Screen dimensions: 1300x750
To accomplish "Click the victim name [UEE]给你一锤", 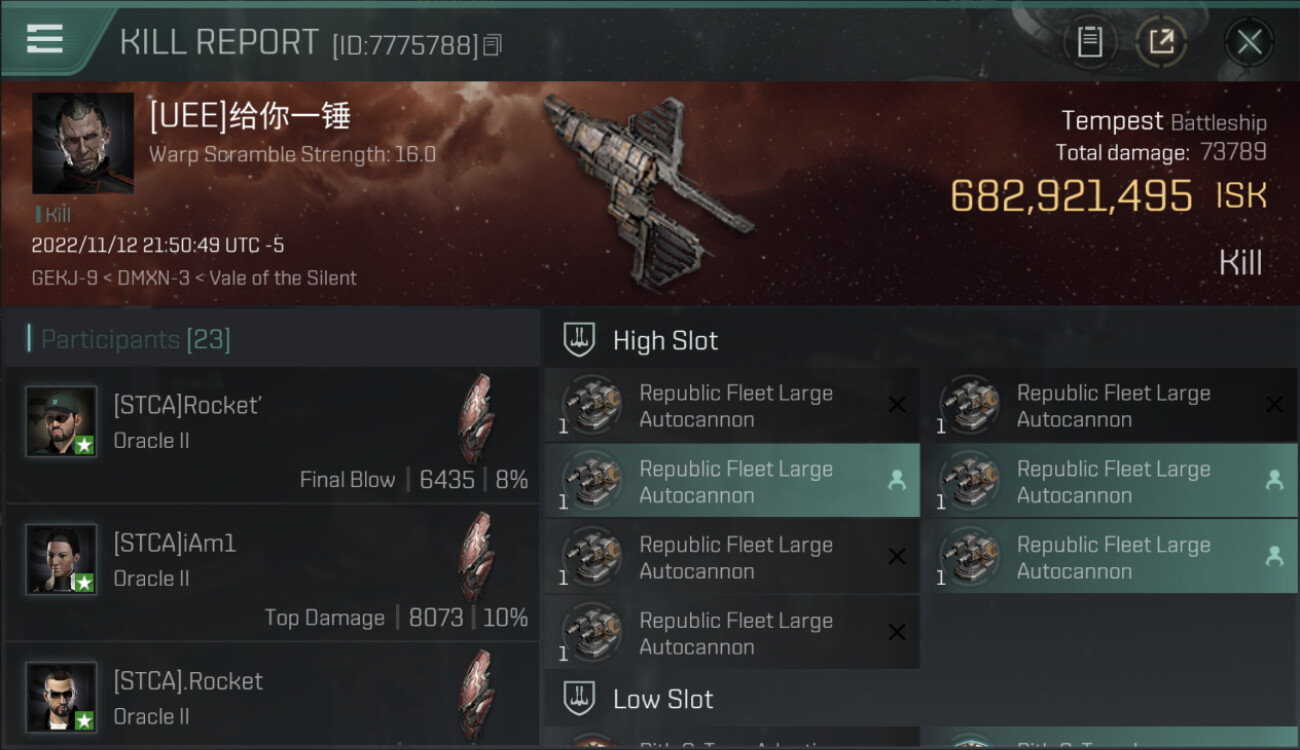I will (250, 117).
